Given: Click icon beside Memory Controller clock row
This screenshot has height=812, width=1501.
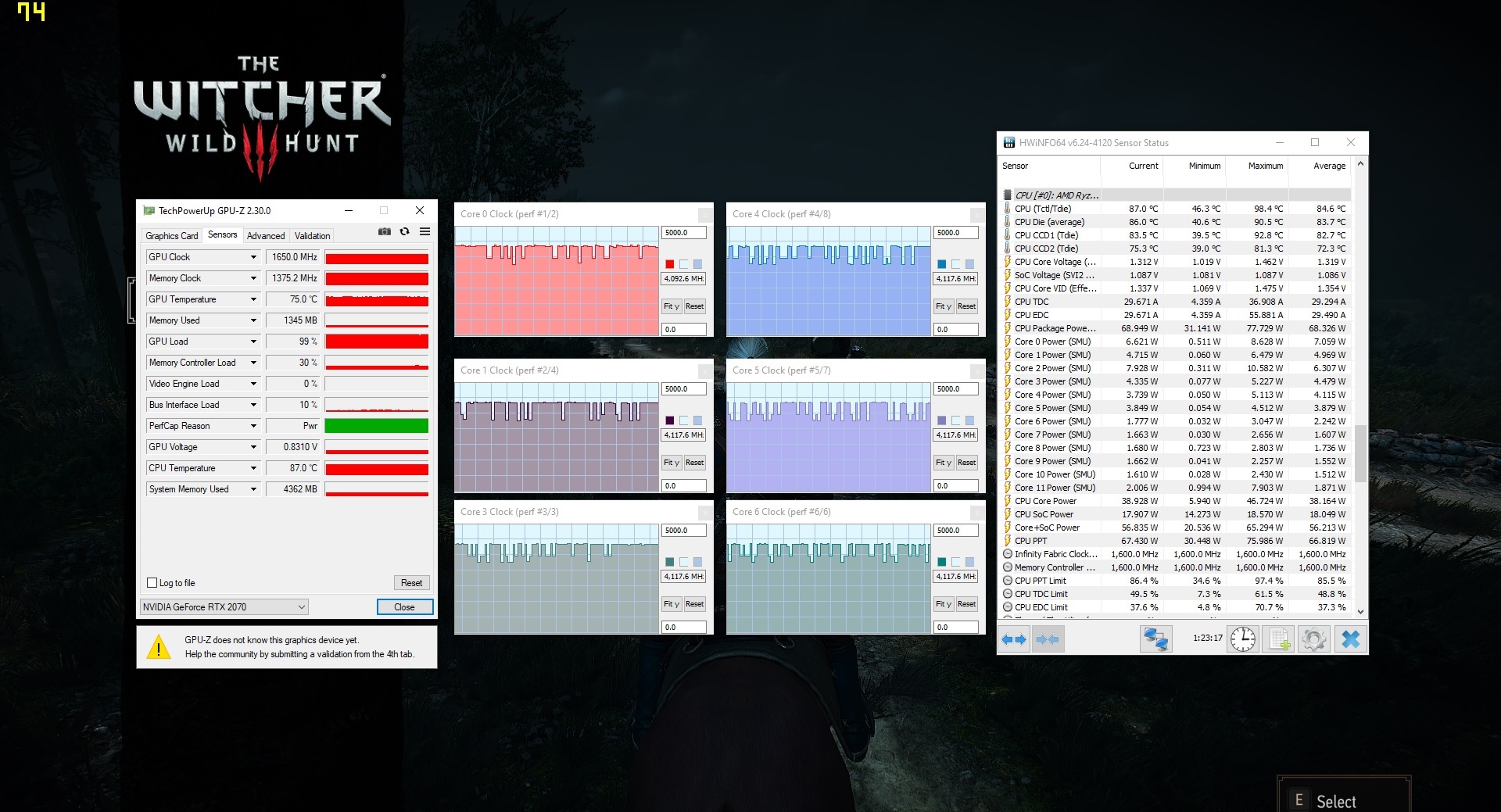Looking at the screenshot, I should tap(1007, 567).
